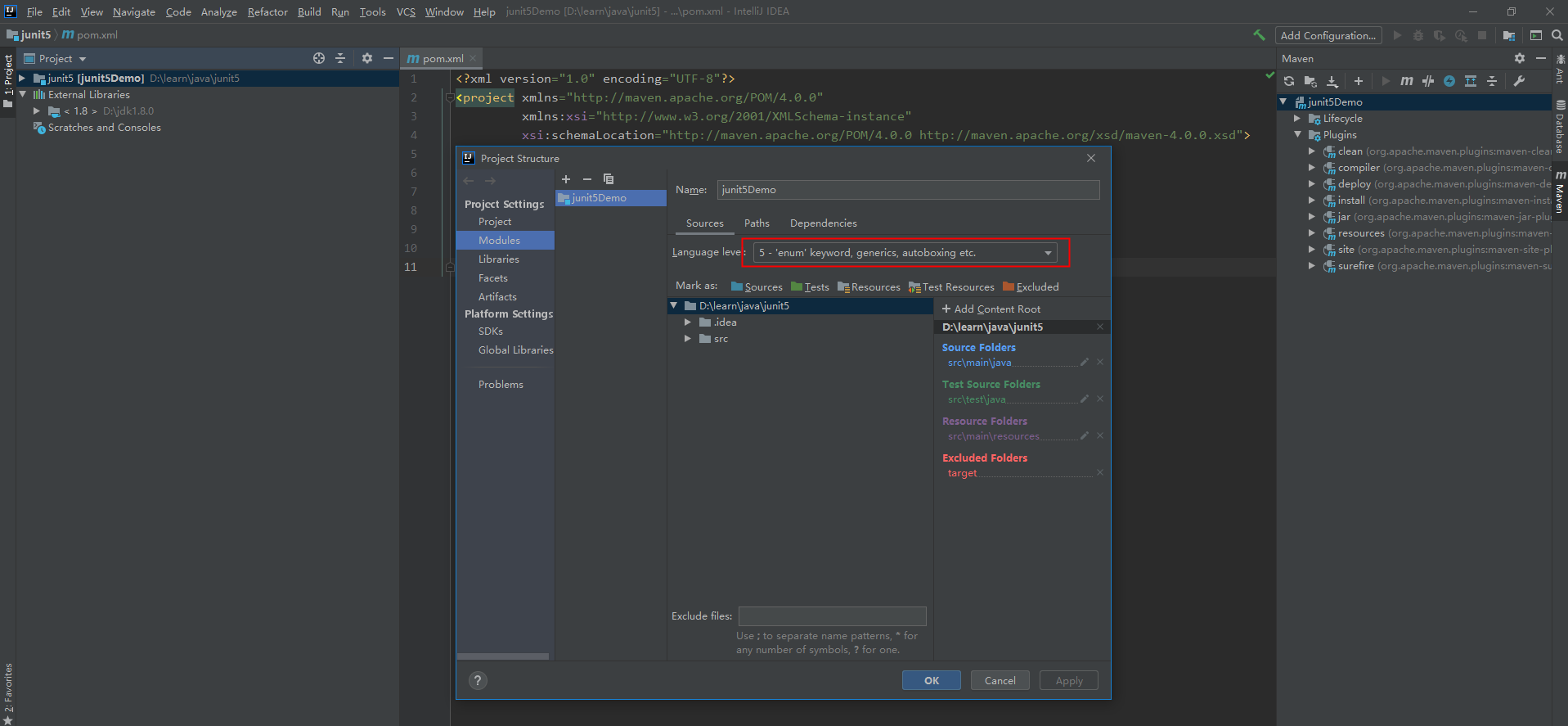Open Search Everywhere magnifier icon

[x=1557, y=35]
